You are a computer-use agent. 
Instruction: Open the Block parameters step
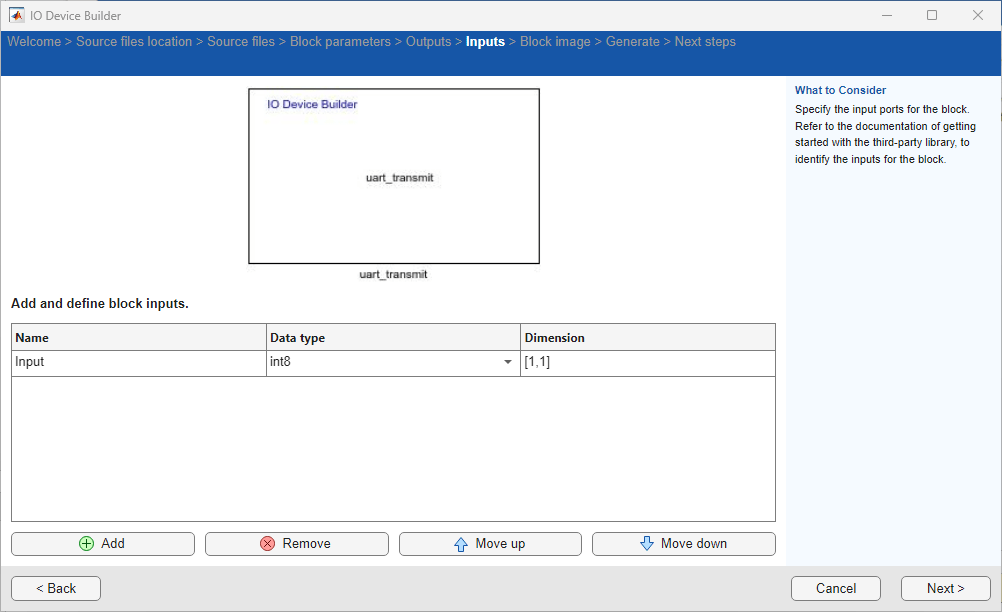(x=339, y=41)
